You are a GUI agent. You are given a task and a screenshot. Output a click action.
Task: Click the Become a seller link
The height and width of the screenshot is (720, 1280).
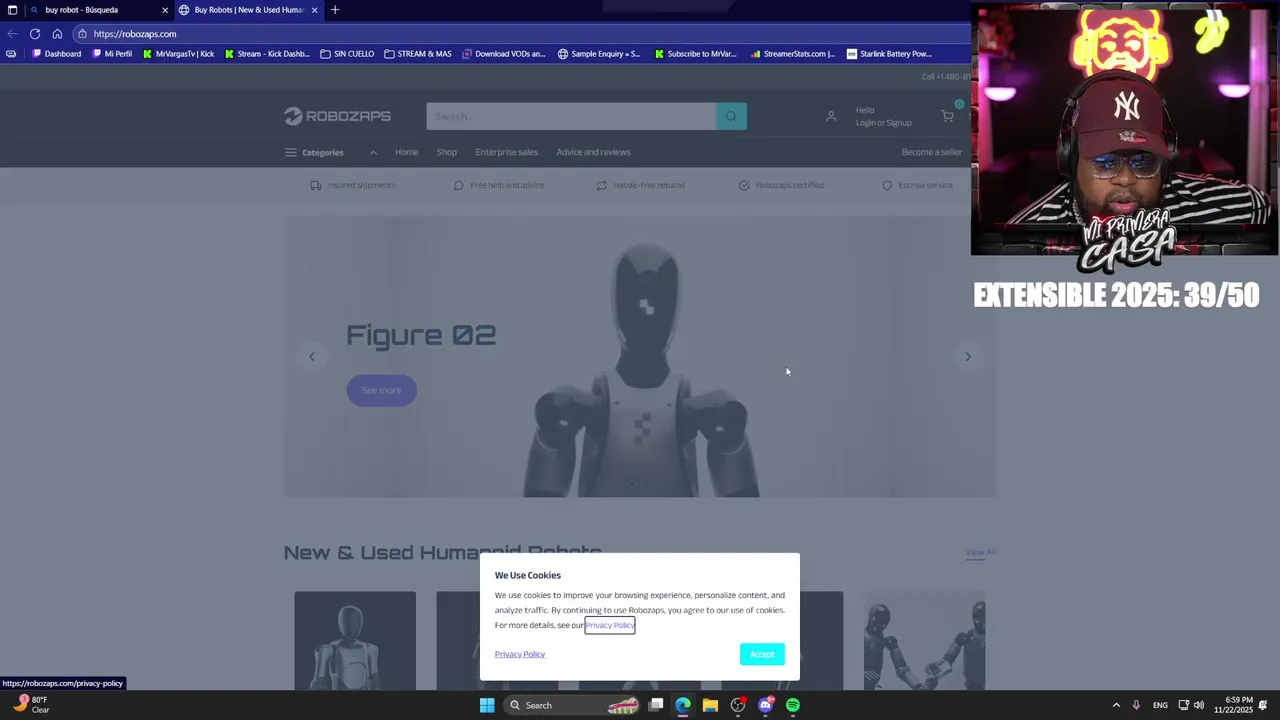932,152
